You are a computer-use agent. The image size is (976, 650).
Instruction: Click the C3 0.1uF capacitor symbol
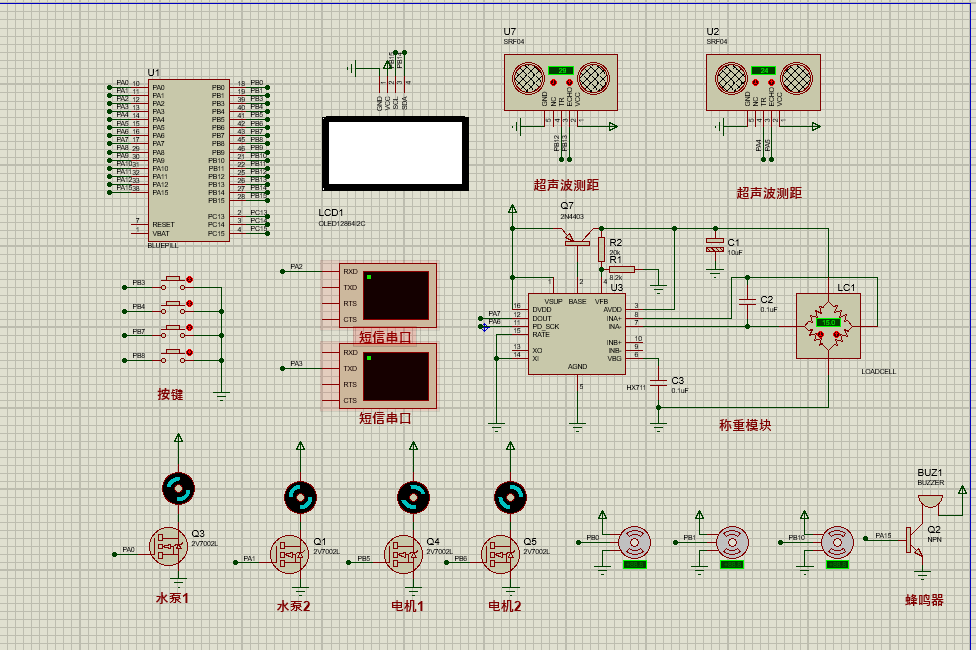pyautogui.click(x=658, y=382)
